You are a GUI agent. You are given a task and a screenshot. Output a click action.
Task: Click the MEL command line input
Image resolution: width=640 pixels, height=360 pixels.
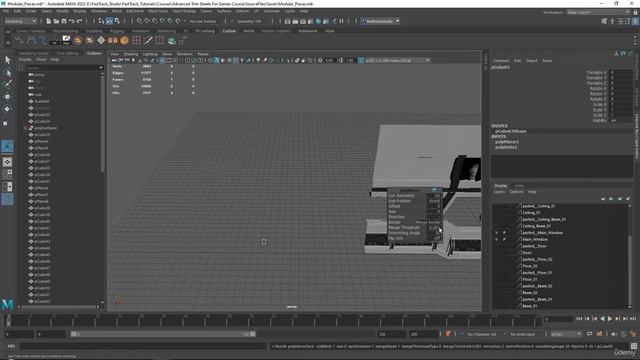pos(143,346)
